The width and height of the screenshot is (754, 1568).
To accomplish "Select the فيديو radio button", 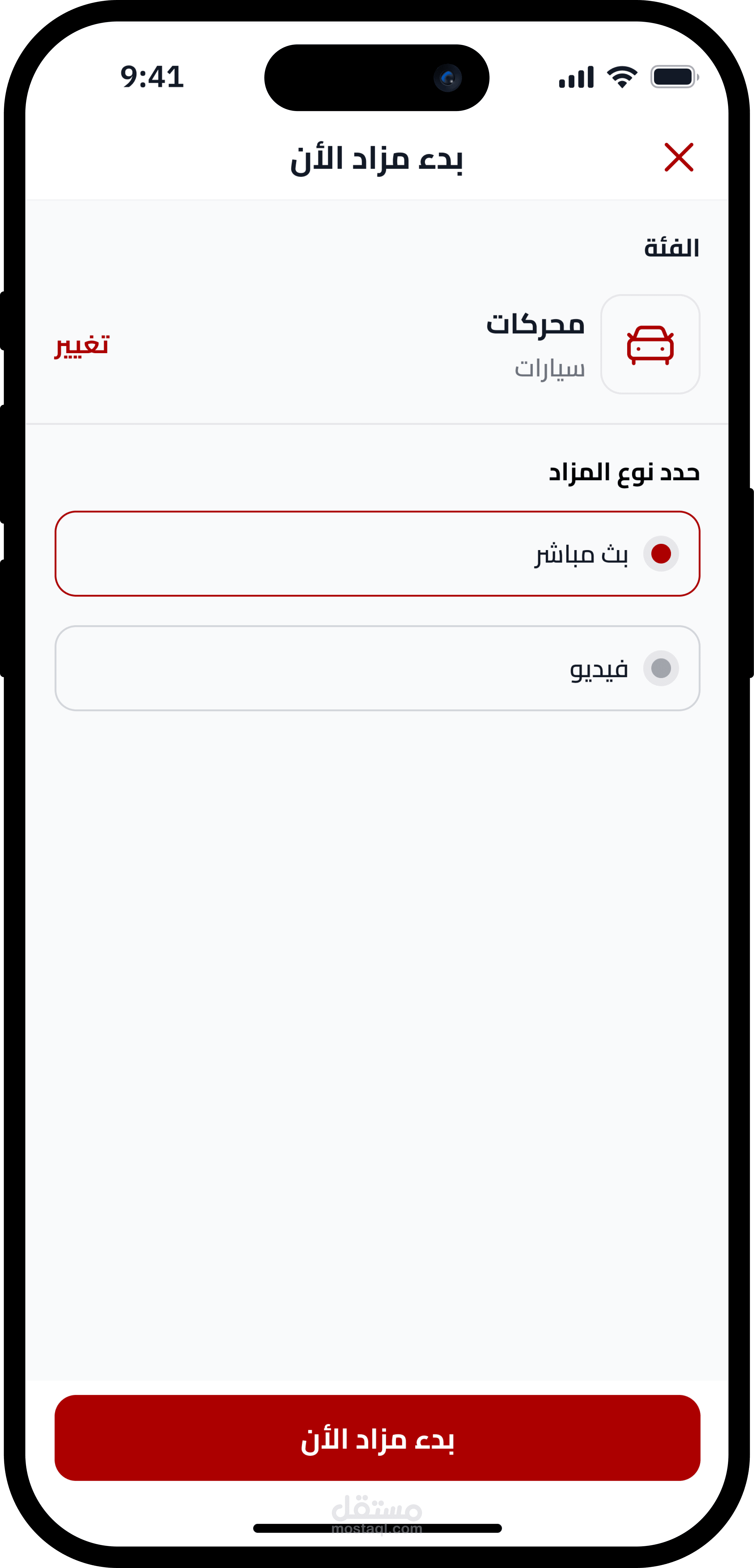I will point(661,668).
